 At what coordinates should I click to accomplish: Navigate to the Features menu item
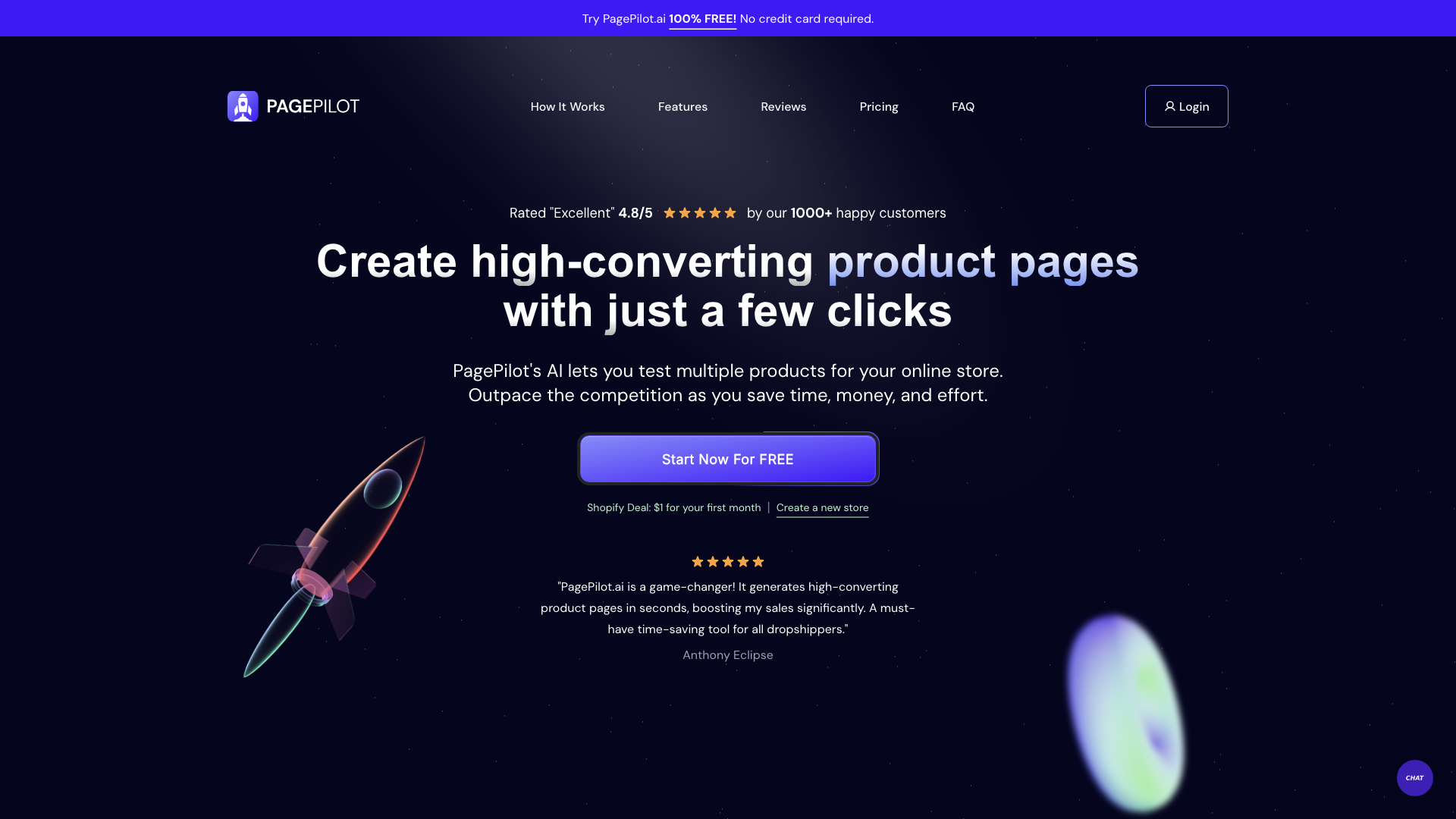point(683,106)
